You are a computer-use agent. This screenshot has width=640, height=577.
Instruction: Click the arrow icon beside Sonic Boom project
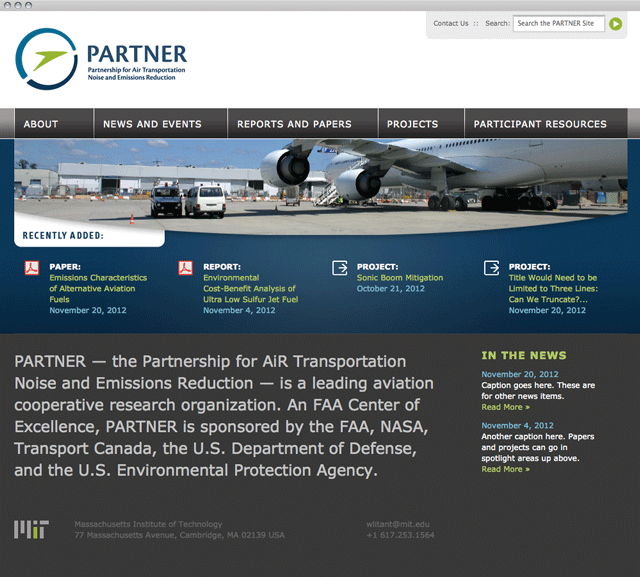pyautogui.click(x=340, y=268)
